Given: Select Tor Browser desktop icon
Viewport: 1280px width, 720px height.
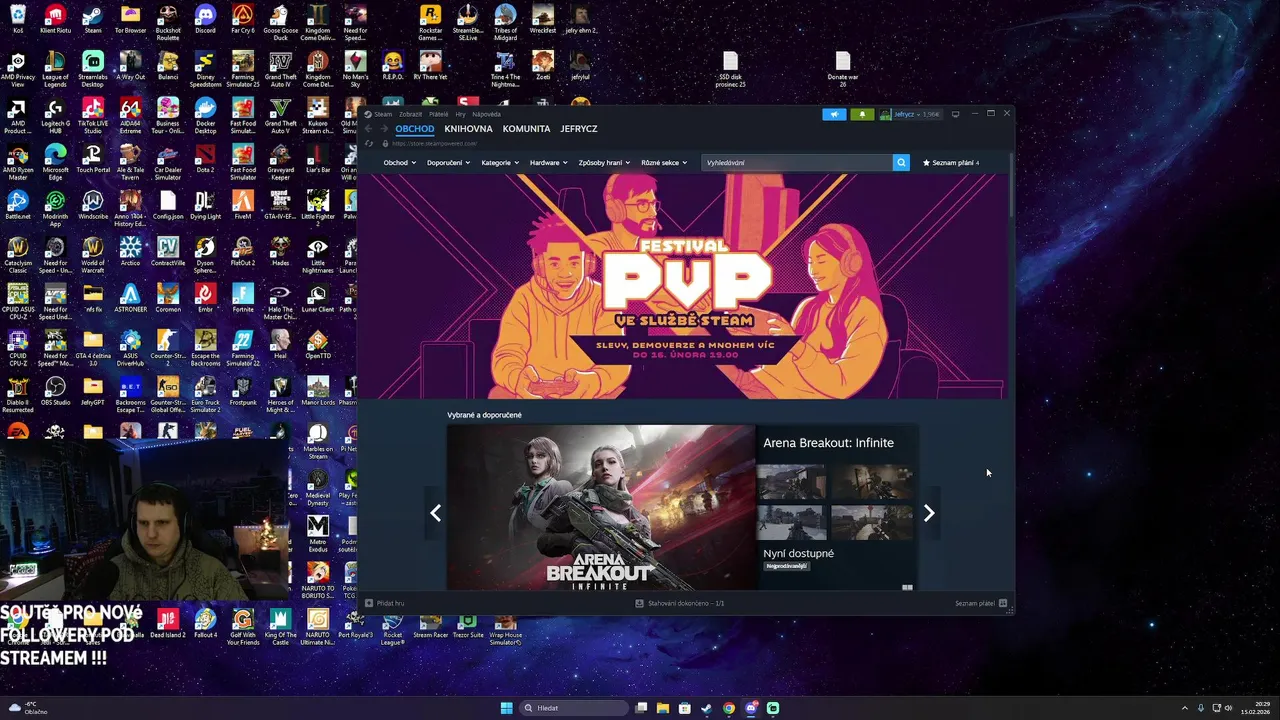Looking at the screenshot, I should 130,19.
